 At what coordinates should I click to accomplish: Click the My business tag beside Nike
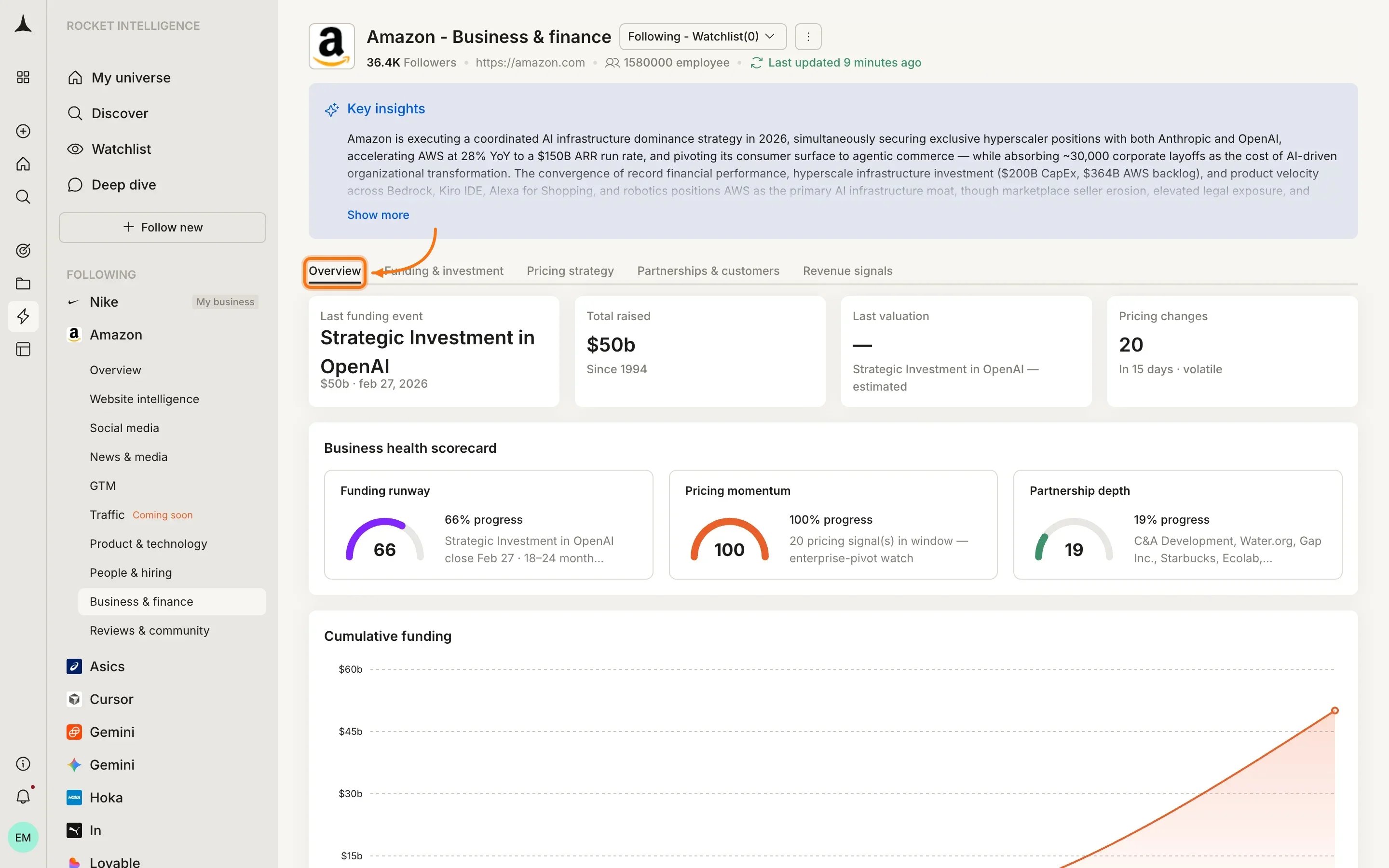(x=225, y=302)
